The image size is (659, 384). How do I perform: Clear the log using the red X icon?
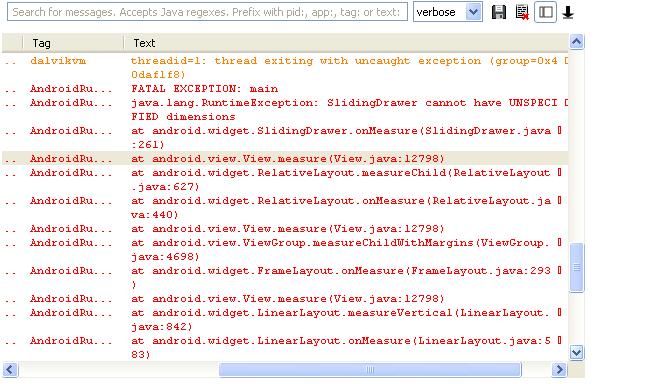pyautogui.click(x=522, y=12)
